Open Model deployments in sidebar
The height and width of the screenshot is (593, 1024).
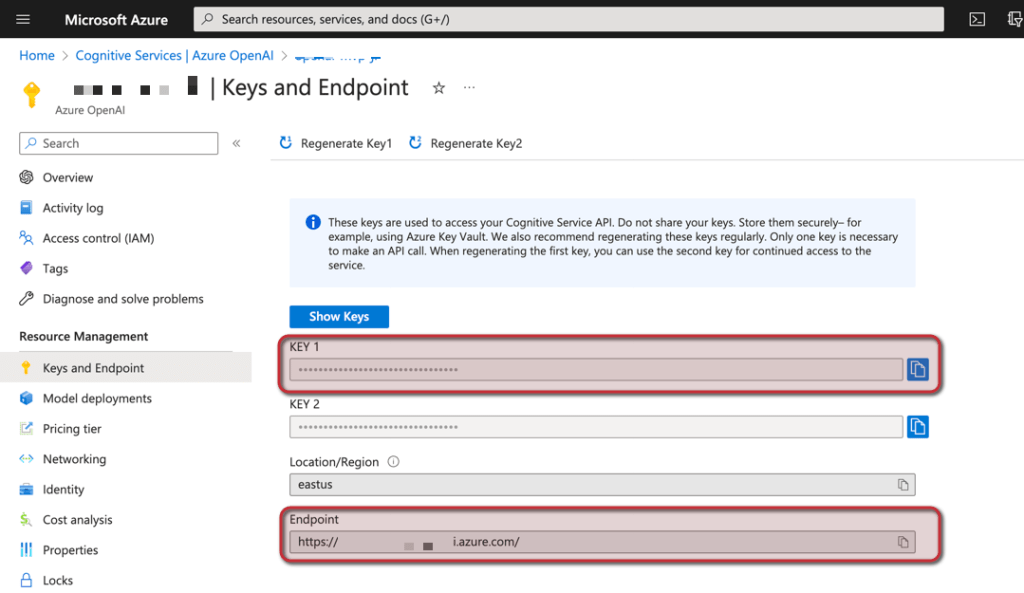[97, 398]
